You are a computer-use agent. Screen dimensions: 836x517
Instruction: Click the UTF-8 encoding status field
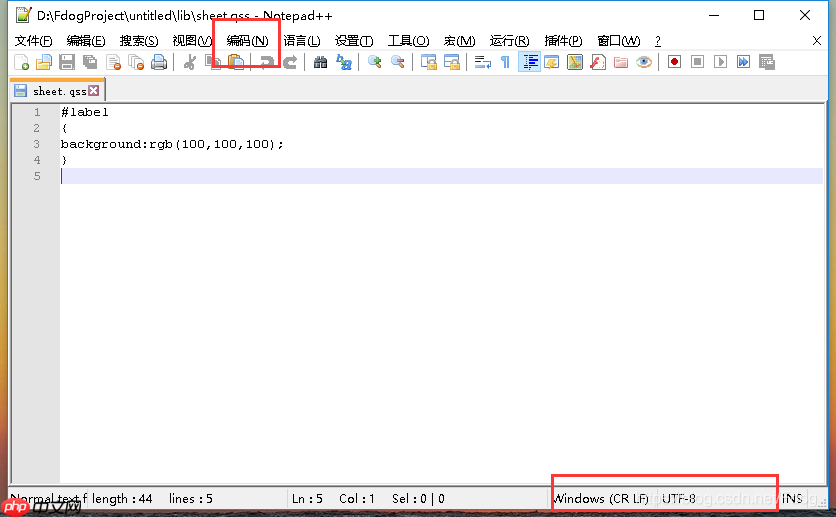[679, 499]
